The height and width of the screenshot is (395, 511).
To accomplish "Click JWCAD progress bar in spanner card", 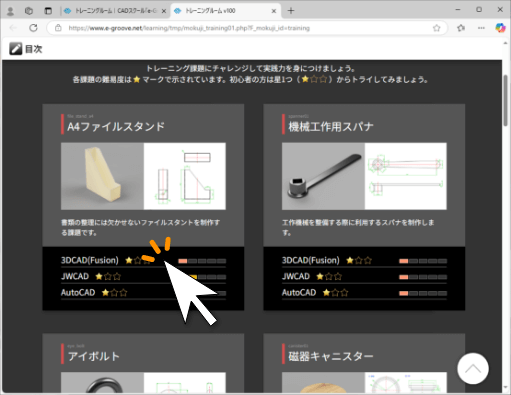I will click(x=423, y=277).
